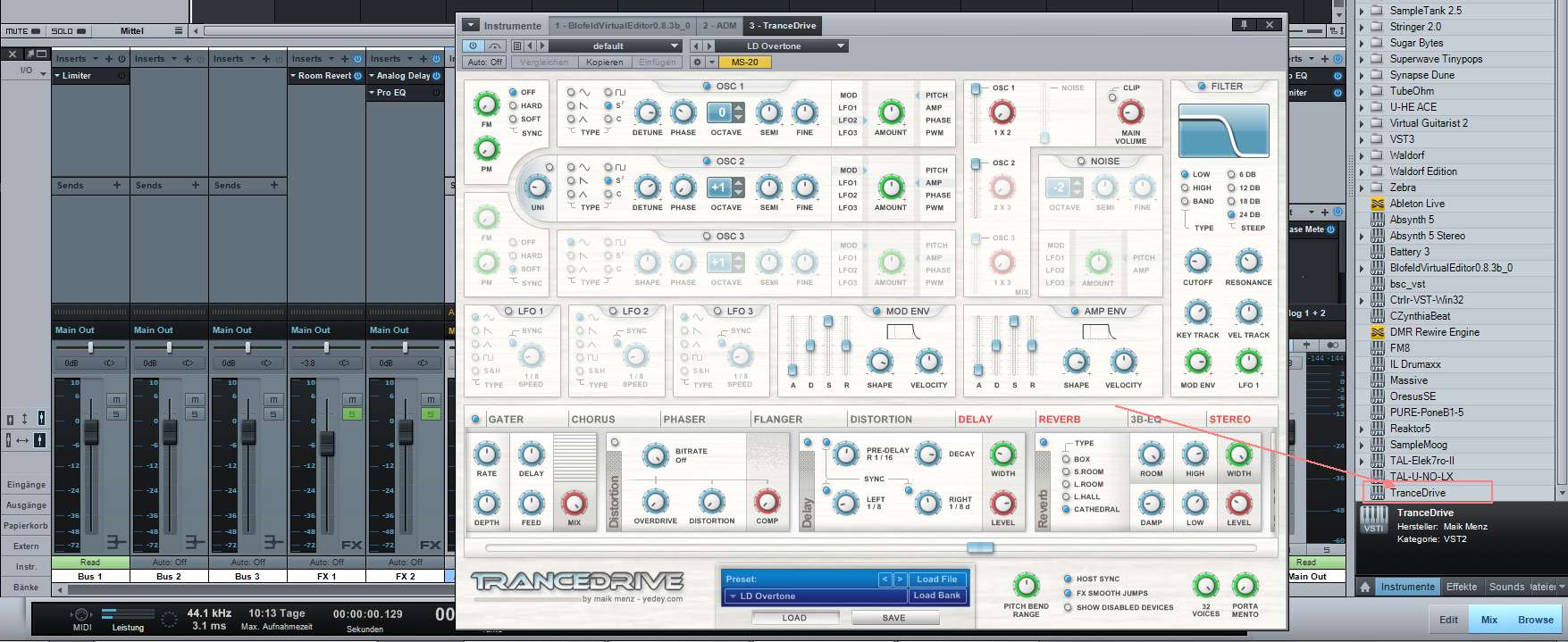Viewport: 1568px width, 642px height.
Task: Select the LOW filter type
Action: (x=1185, y=174)
